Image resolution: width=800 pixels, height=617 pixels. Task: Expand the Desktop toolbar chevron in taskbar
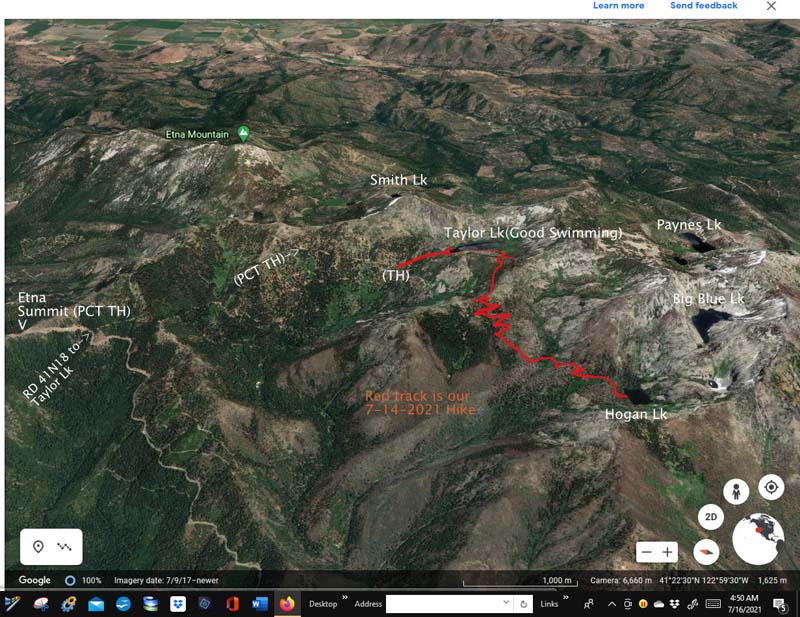345,601
